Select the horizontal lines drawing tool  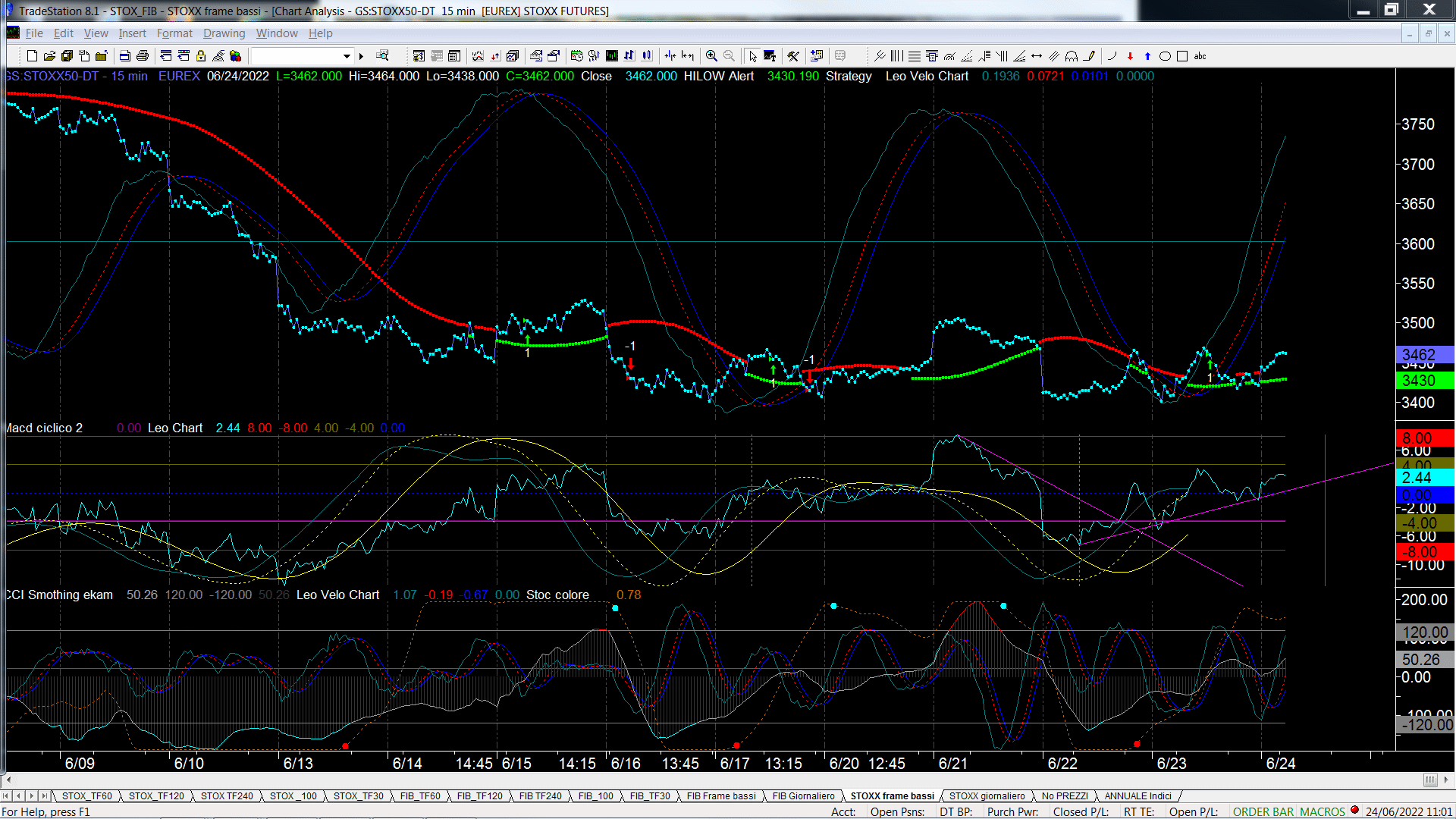[914, 56]
